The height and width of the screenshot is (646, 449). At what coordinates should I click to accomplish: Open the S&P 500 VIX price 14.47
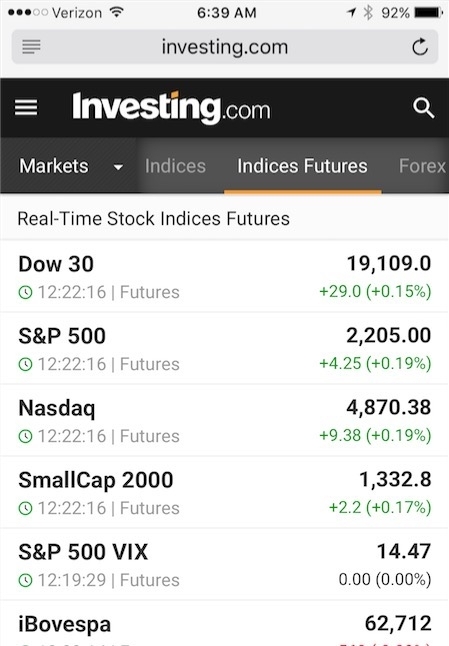(404, 551)
